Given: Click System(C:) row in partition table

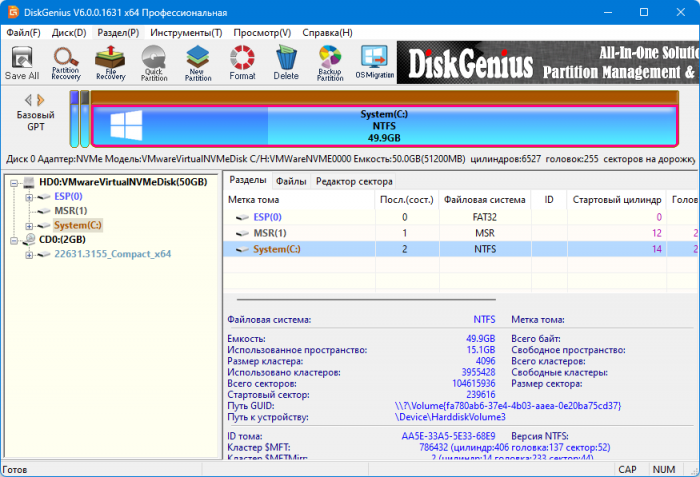Looking at the screenshot, I should [x=461, y=249].
